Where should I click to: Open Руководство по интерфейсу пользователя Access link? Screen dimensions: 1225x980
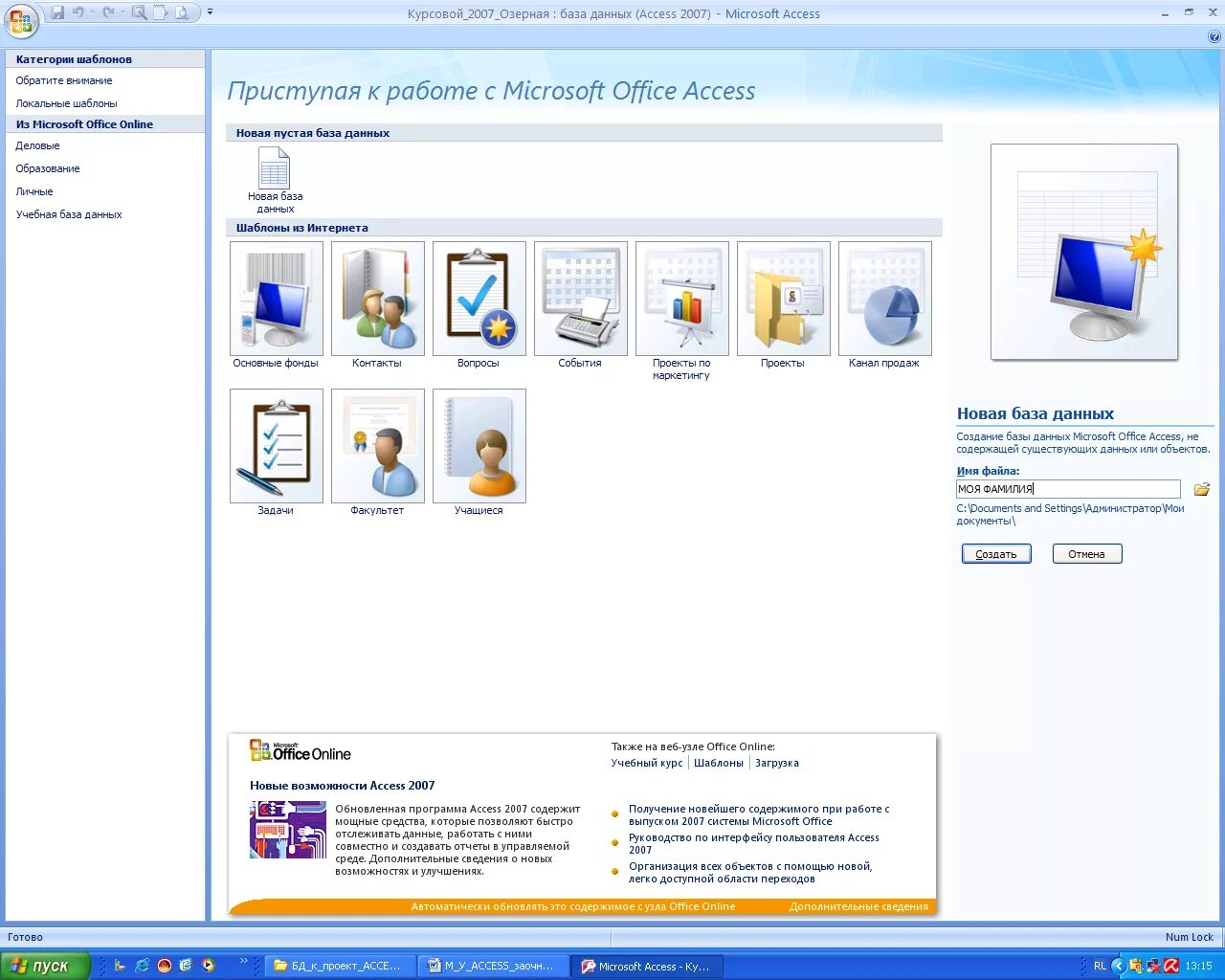[754, 843]
